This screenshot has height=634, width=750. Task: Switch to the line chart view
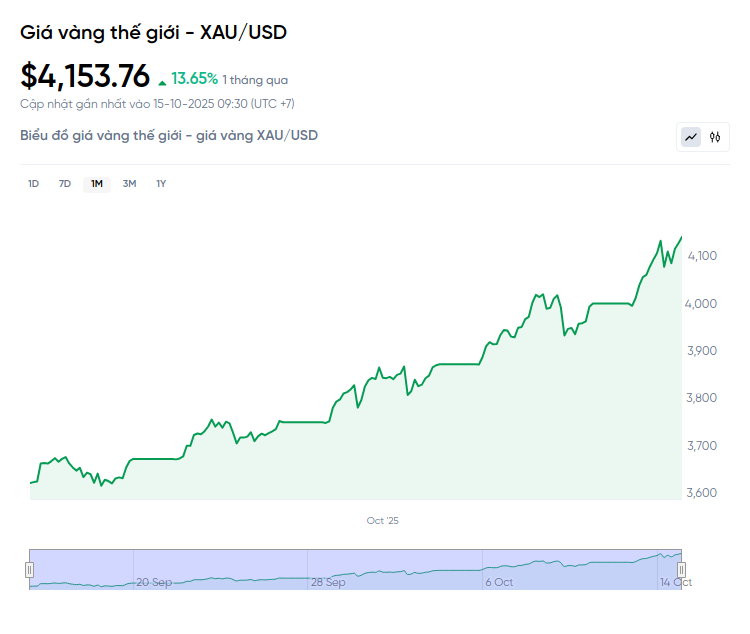pos(691,137)
